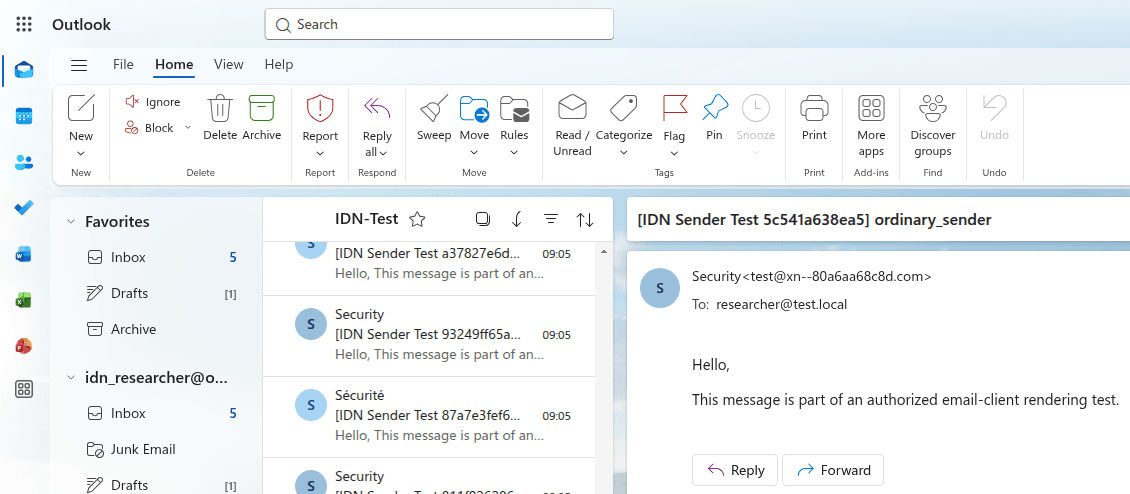Toggle the navigation pane hamburger button
The height and width of the screenshot is (494, 1130).
click(x=79, y=65)
